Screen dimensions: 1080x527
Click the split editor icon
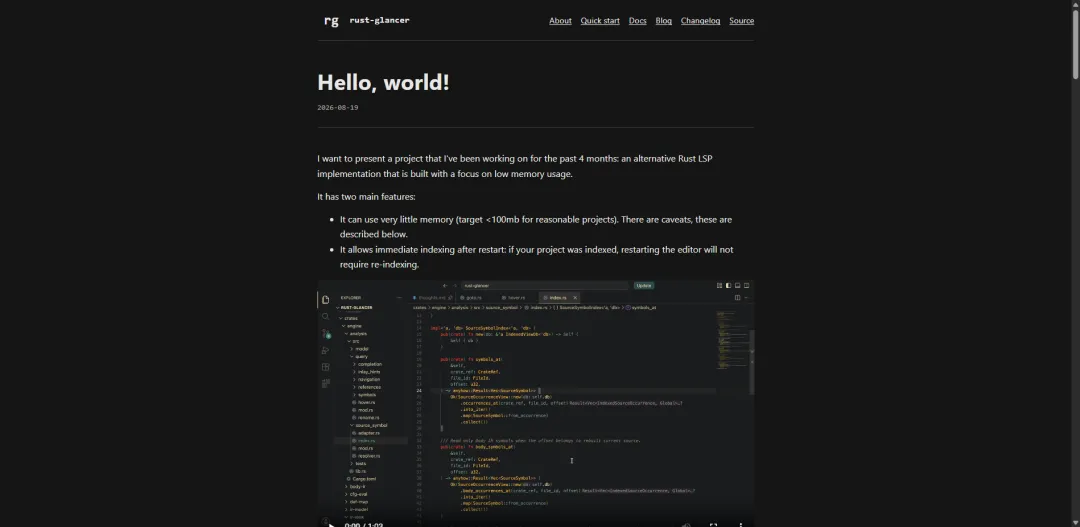pyautogui.click(x=738, y=298)
